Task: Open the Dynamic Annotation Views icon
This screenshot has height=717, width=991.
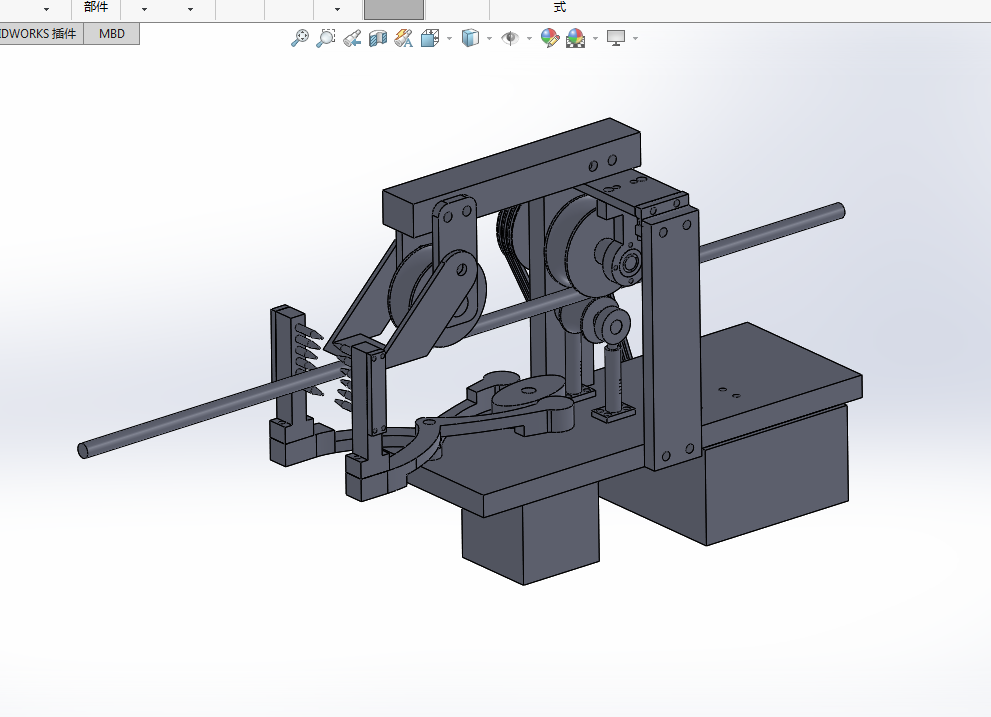Action: click(x=404, y=39)
